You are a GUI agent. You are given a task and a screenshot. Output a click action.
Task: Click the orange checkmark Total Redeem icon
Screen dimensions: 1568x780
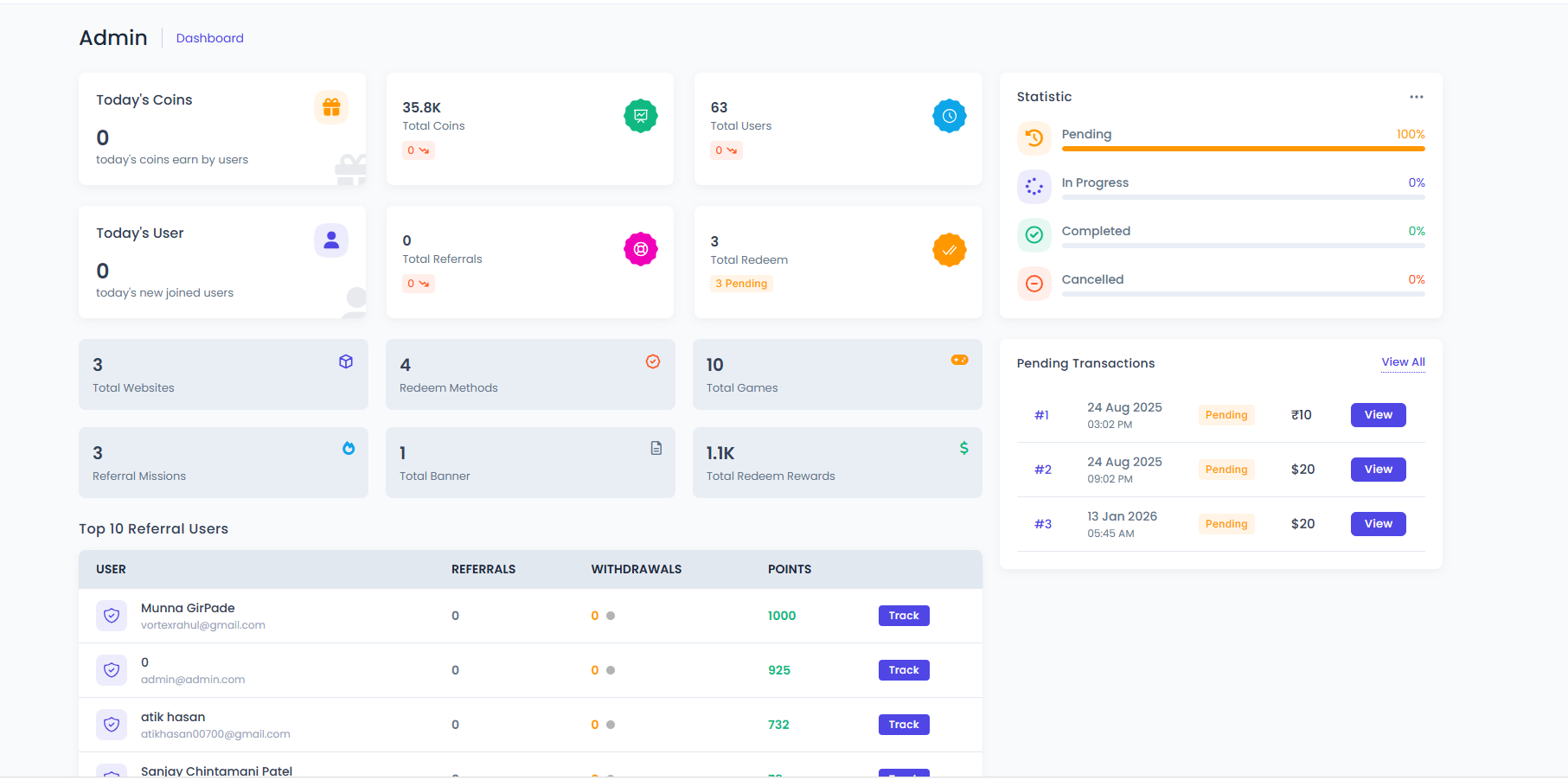949,250
